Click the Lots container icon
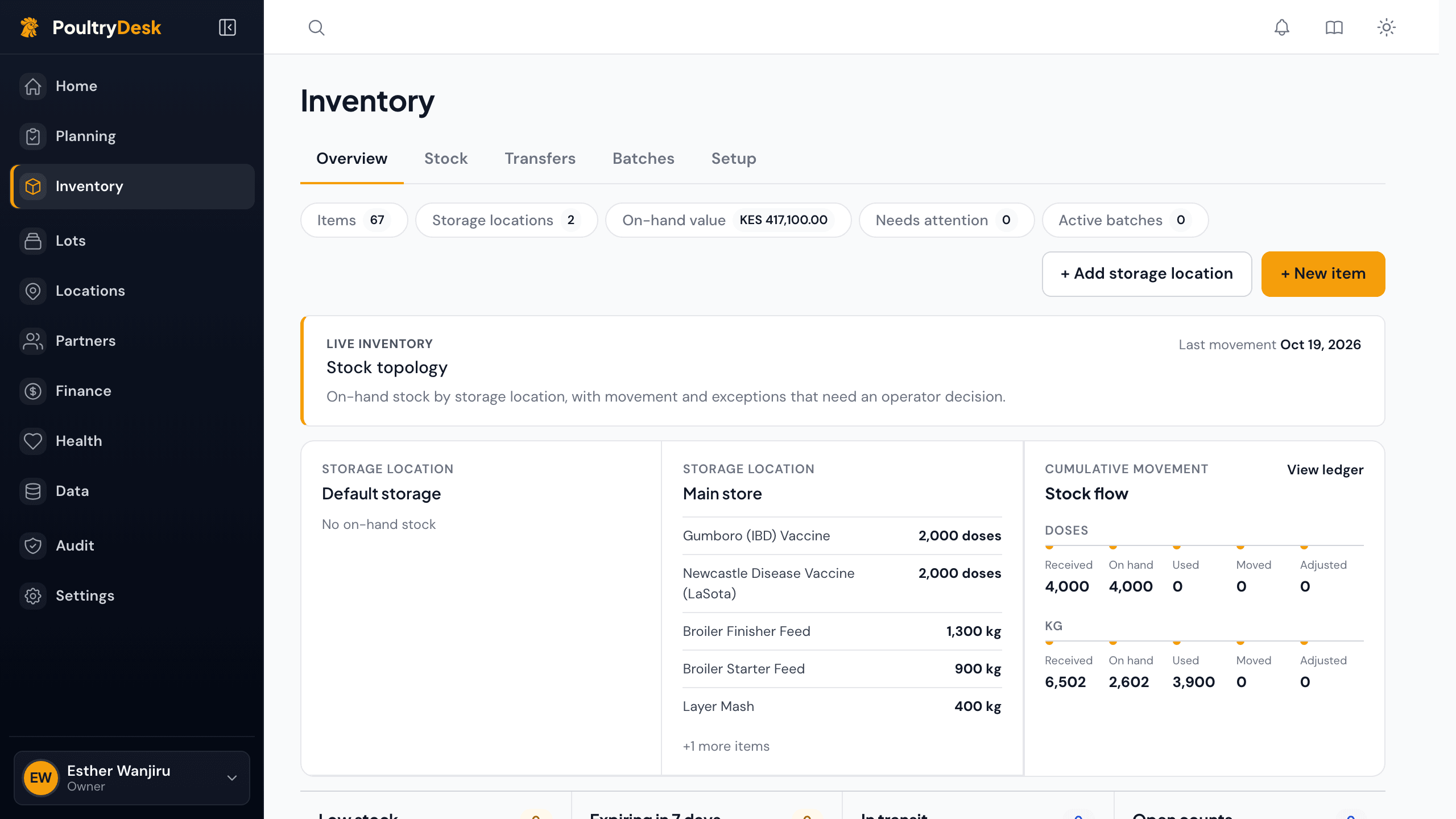The height and width of the screenshot is (819, 1456). coord(33,241)
